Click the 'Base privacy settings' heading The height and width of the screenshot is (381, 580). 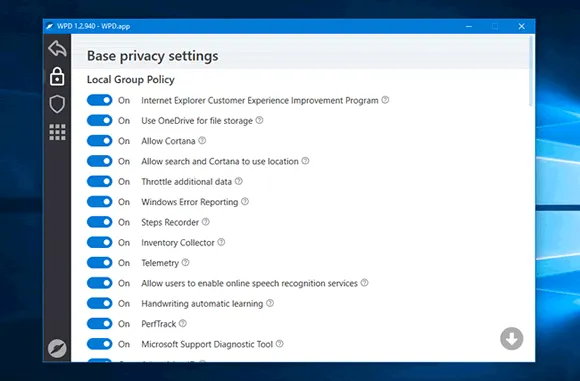[x=152, y=56]
